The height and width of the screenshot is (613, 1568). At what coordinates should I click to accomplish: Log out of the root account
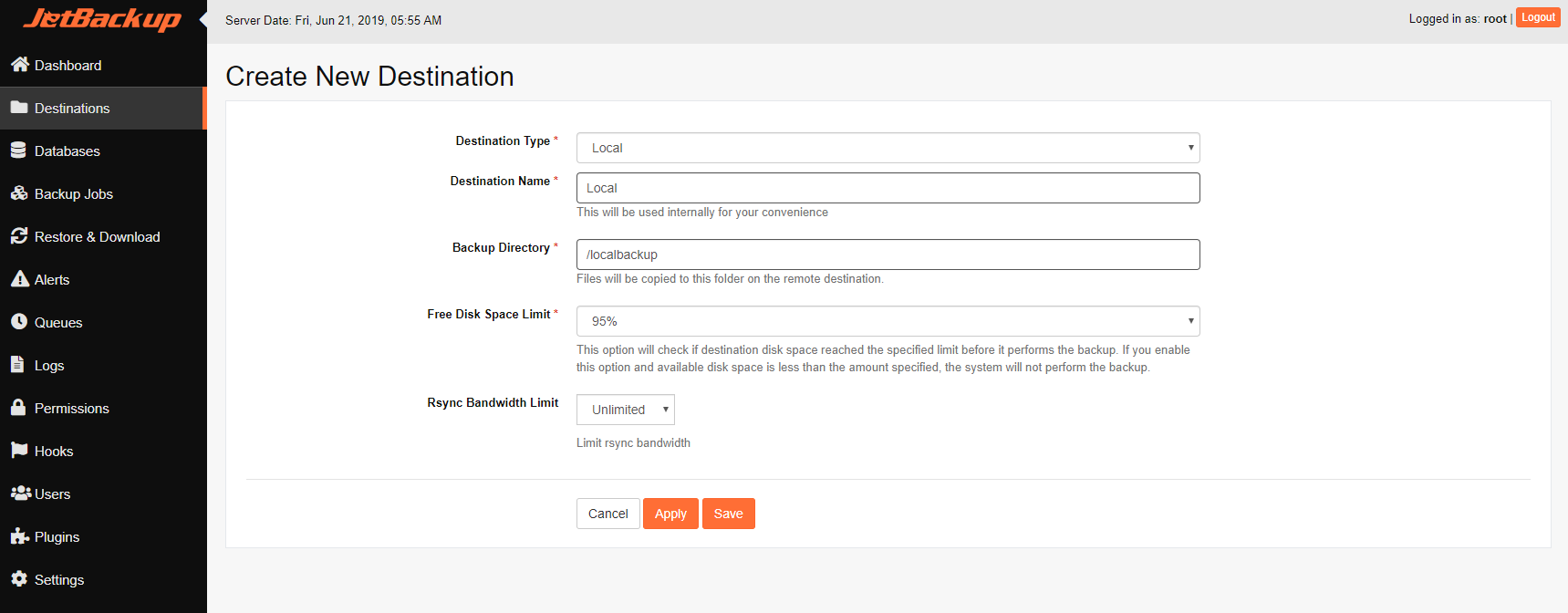coord(1538,17)
